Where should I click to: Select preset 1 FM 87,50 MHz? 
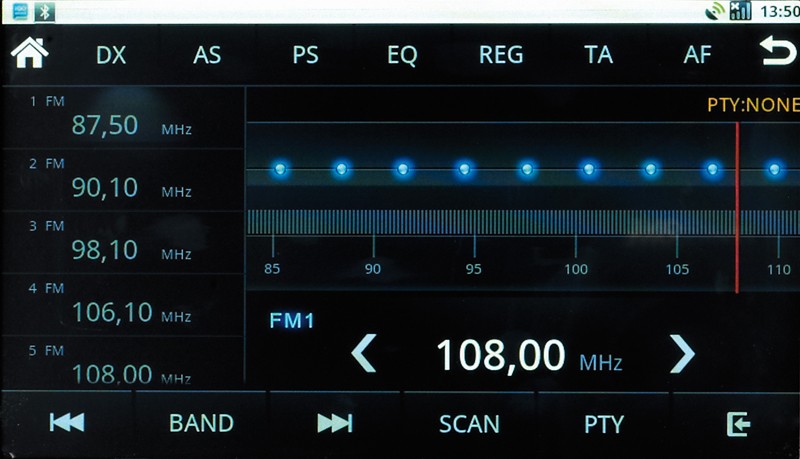click(122, 117)
